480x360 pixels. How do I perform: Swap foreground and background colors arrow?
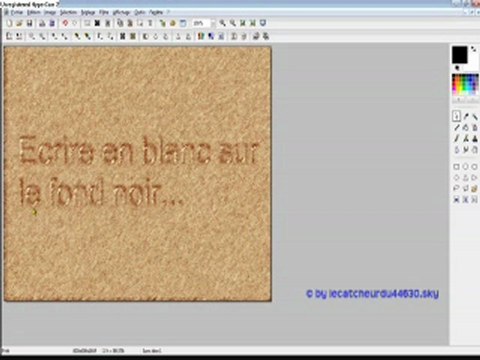click(474, 49)
